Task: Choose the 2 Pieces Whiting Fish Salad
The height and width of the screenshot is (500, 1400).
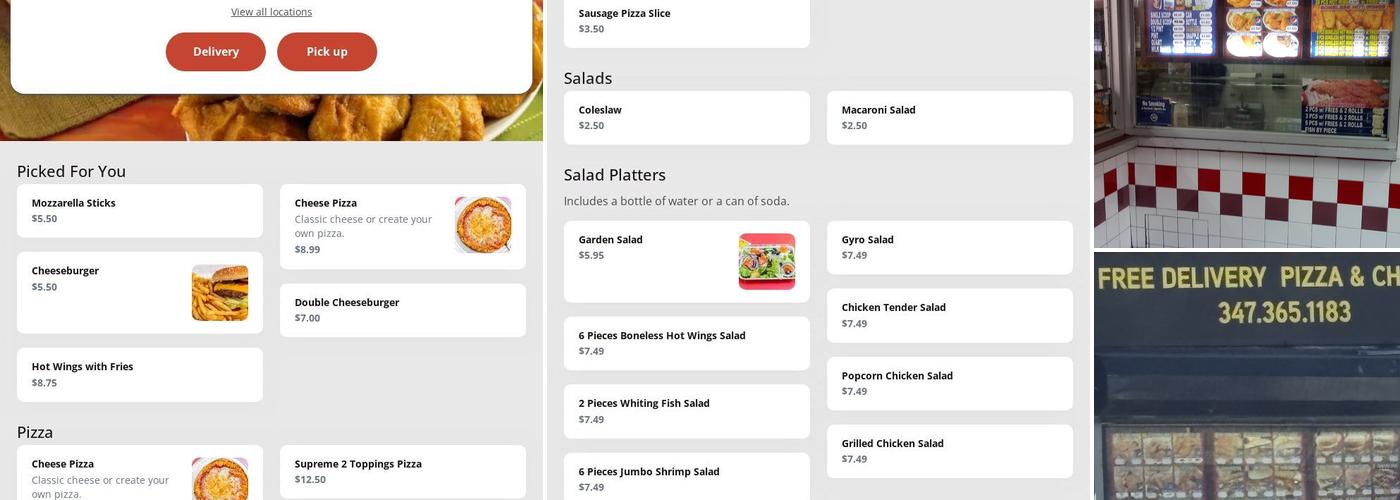Action: pos(686,411)
